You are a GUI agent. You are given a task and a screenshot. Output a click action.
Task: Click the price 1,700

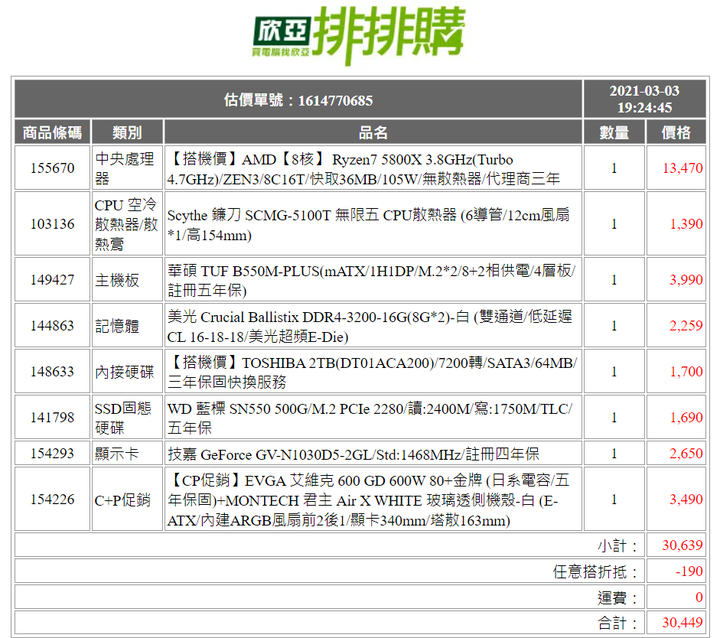coord(686,372)
